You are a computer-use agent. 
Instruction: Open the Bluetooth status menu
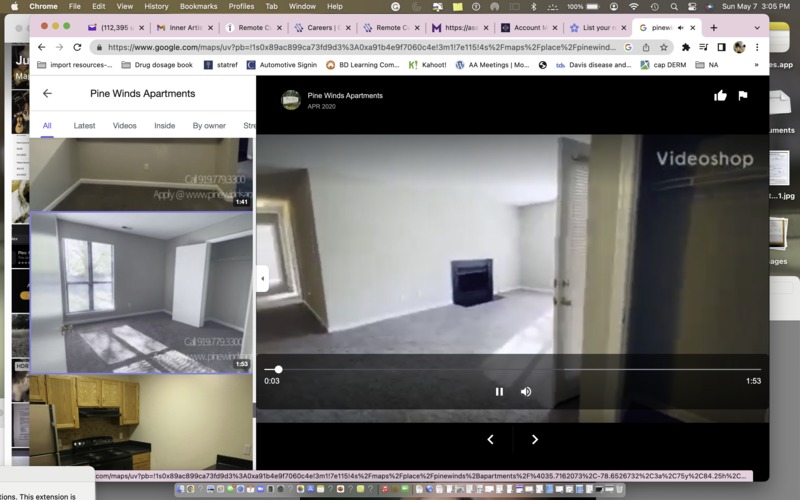[x=534, y=6]
